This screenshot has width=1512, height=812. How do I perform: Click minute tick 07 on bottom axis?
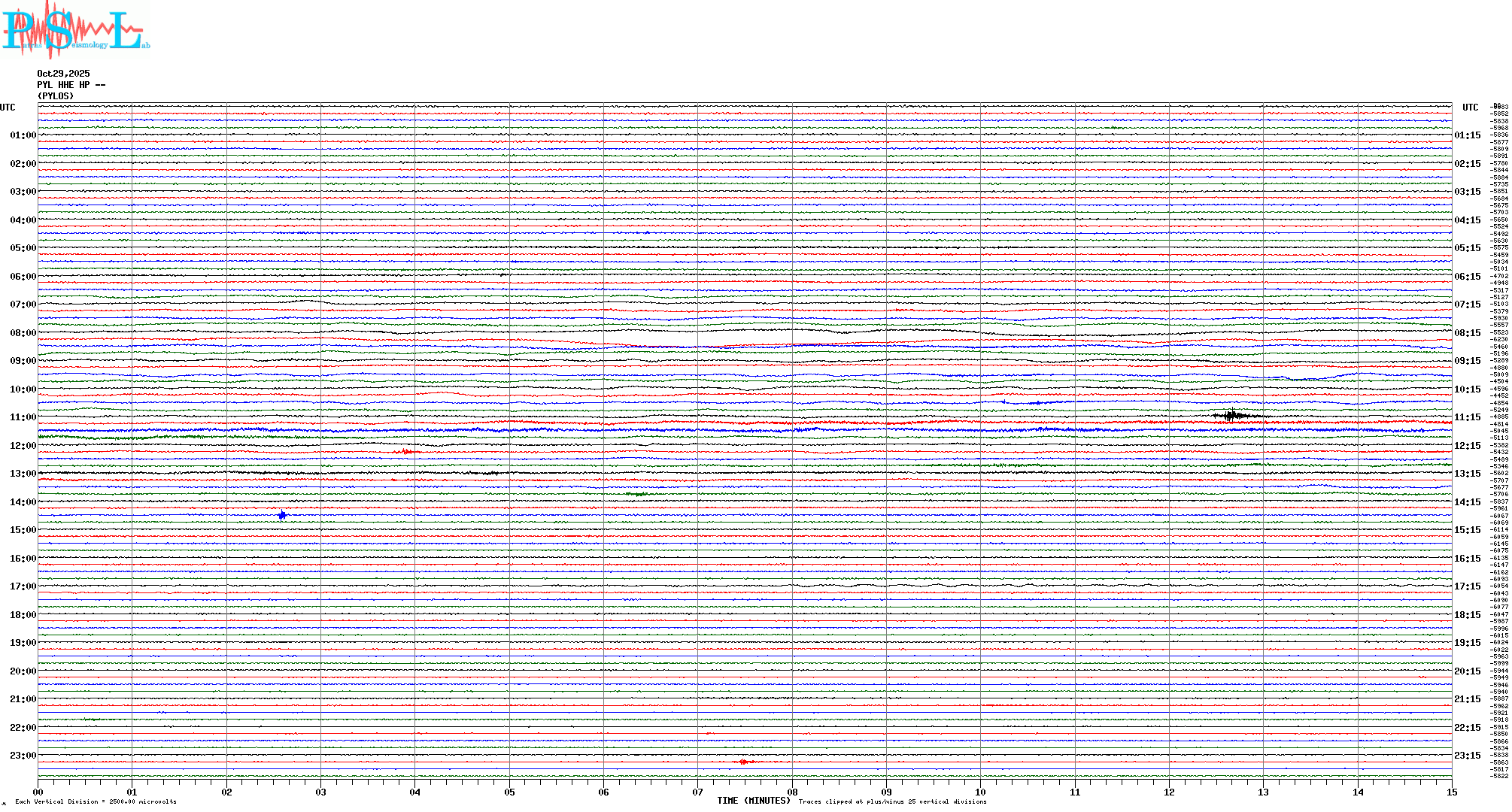pos(697,792)
